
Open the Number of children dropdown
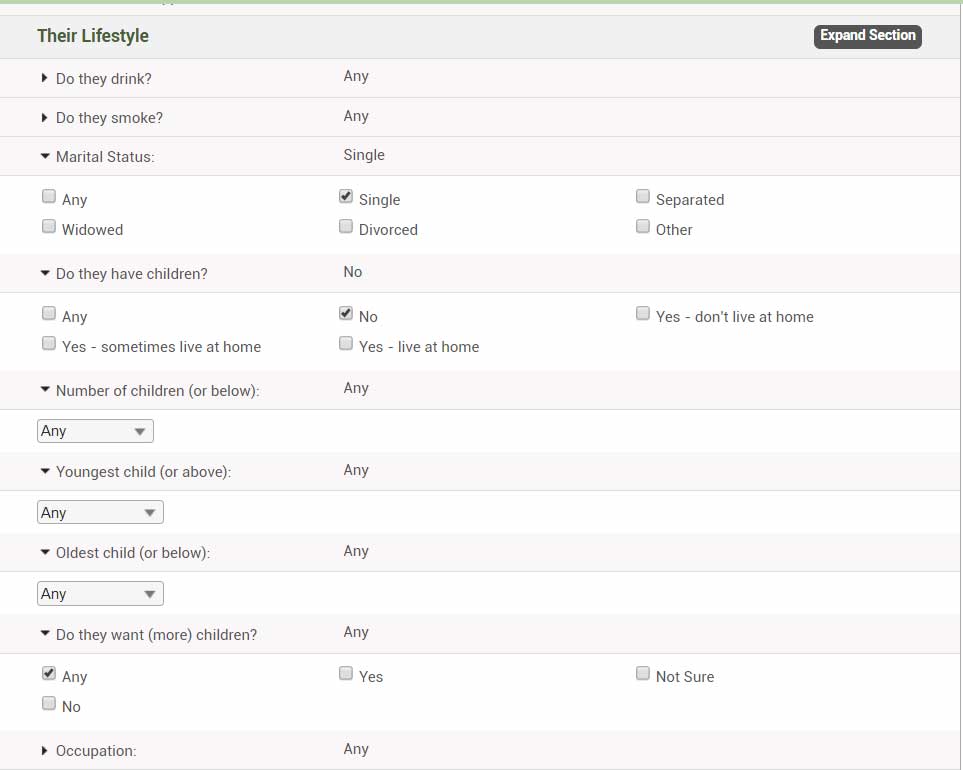(x=95, y=431)
